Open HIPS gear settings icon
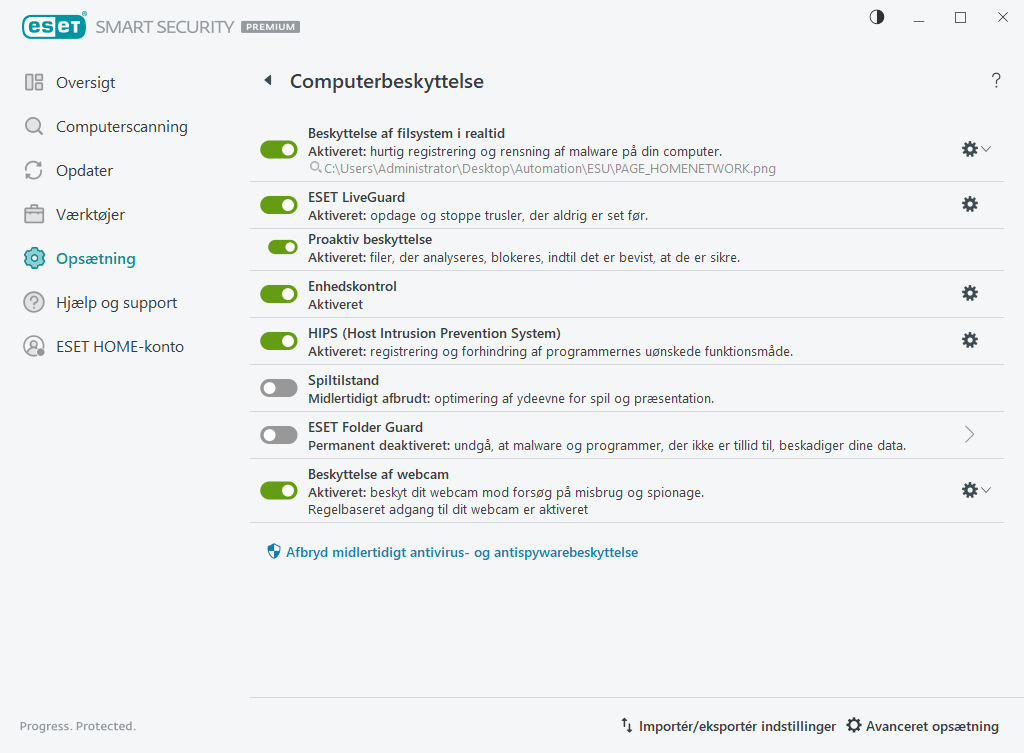This screenshot has width=1024, height=753. coord(969,340)
